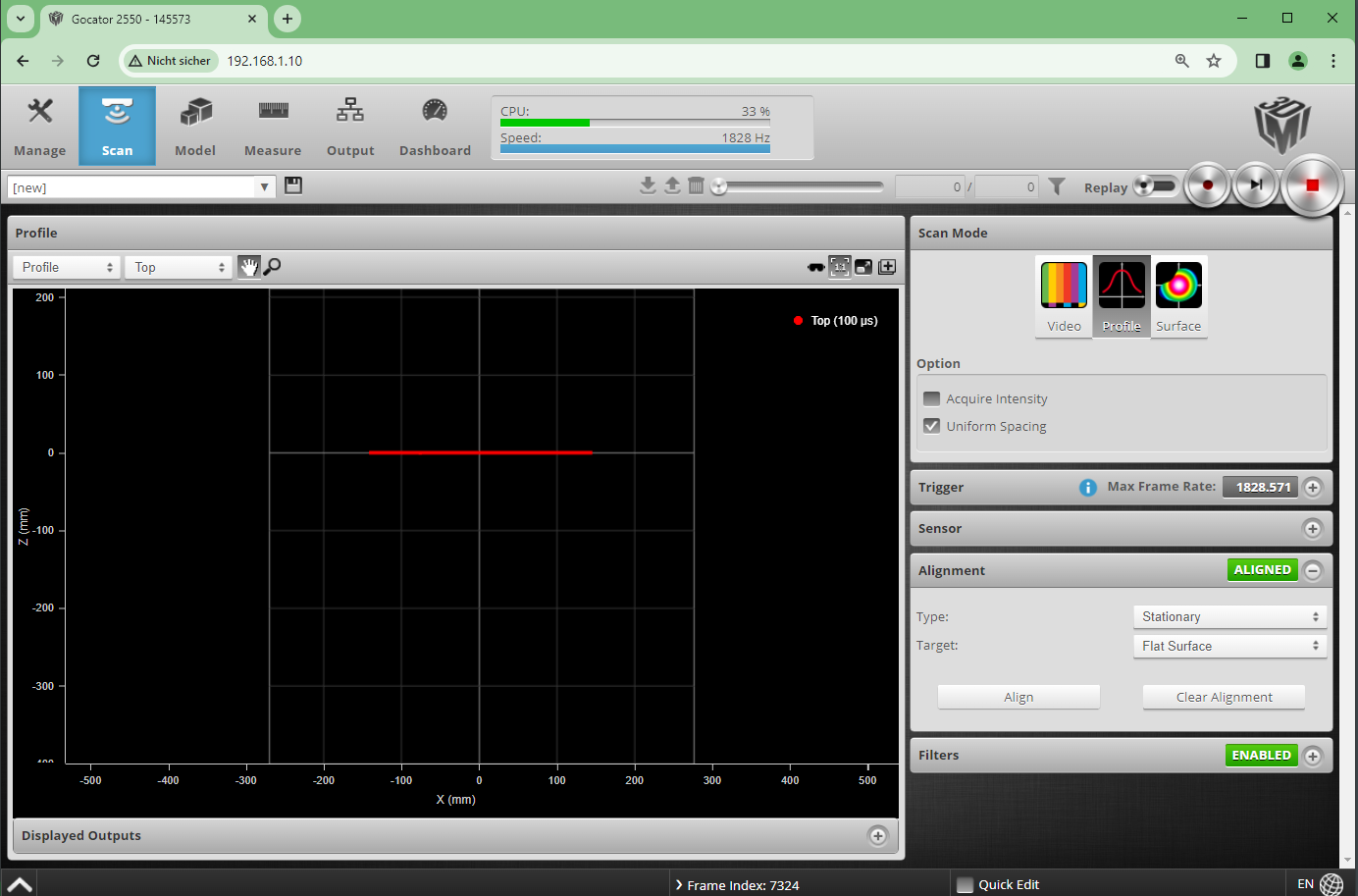The image size is (1358, 896).
Task: Expand the Trigger panel
Action: point(1313,487)
